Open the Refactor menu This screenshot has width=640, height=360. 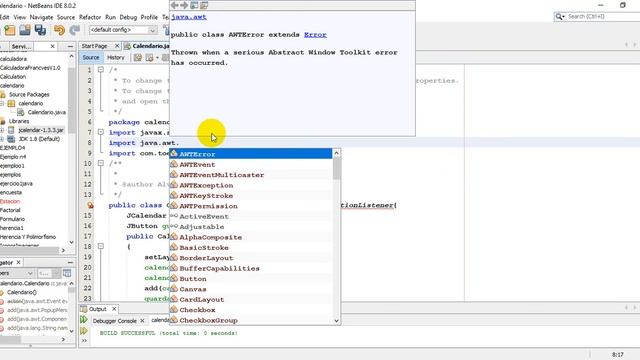(x=90, y=17)
